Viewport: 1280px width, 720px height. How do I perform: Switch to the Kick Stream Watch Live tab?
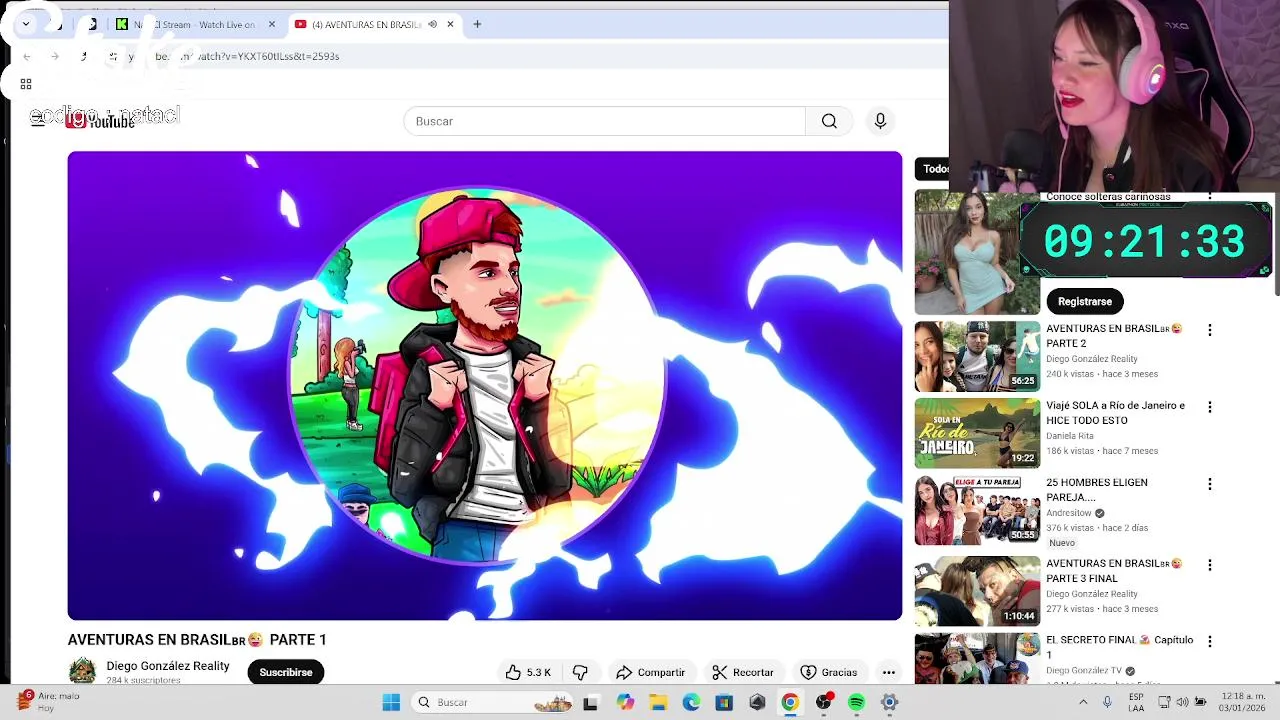coord(194,24)
